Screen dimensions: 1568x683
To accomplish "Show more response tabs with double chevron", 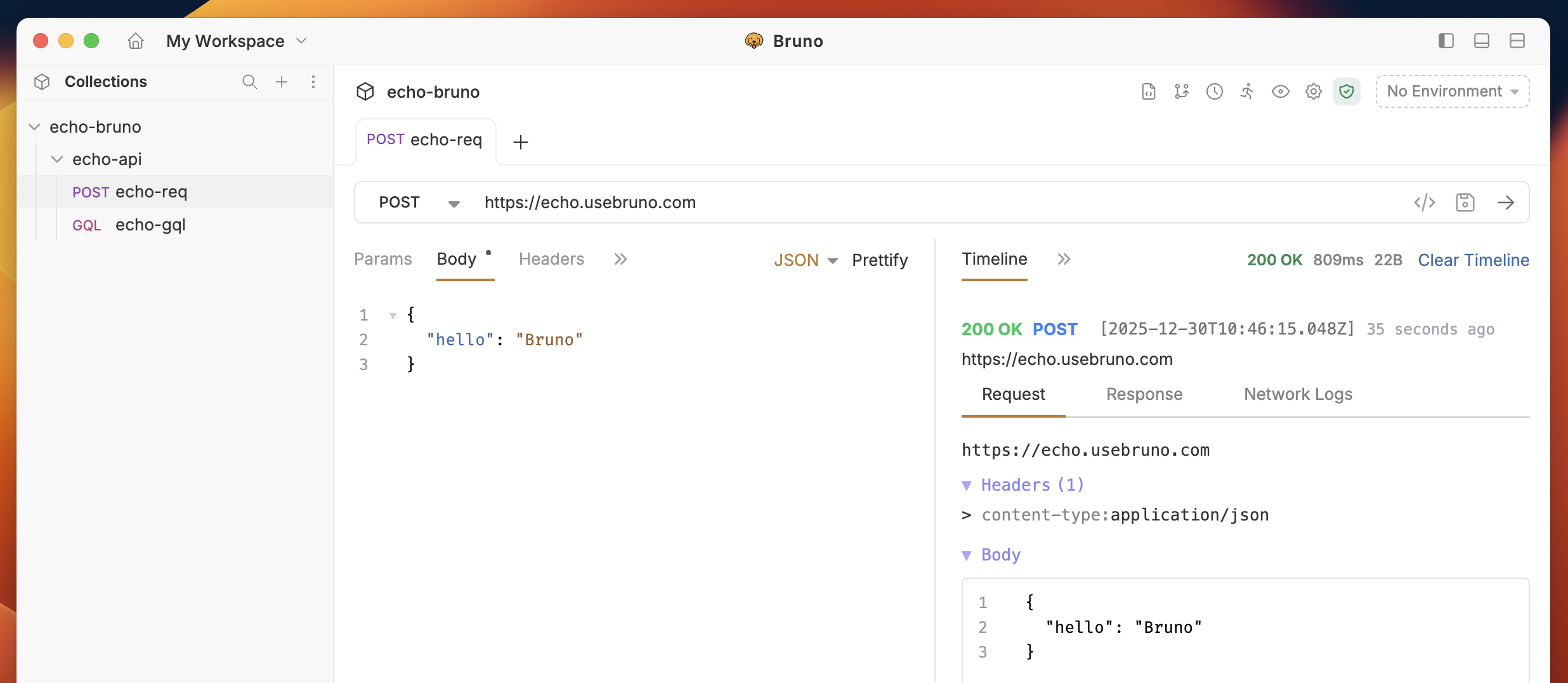I will tap(1064, 260).
